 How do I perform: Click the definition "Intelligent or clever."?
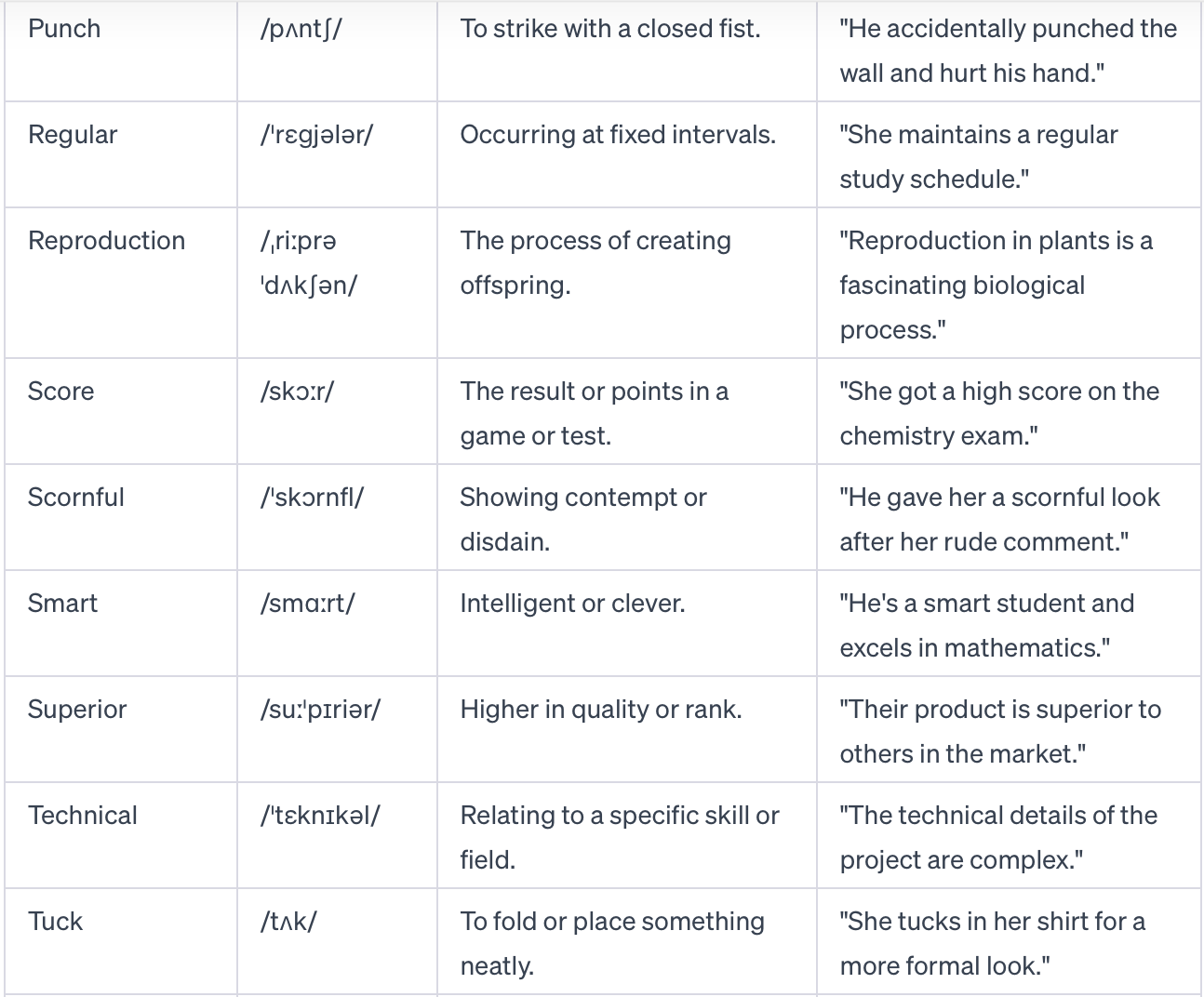pyautogui.click(x=572, y=604)
